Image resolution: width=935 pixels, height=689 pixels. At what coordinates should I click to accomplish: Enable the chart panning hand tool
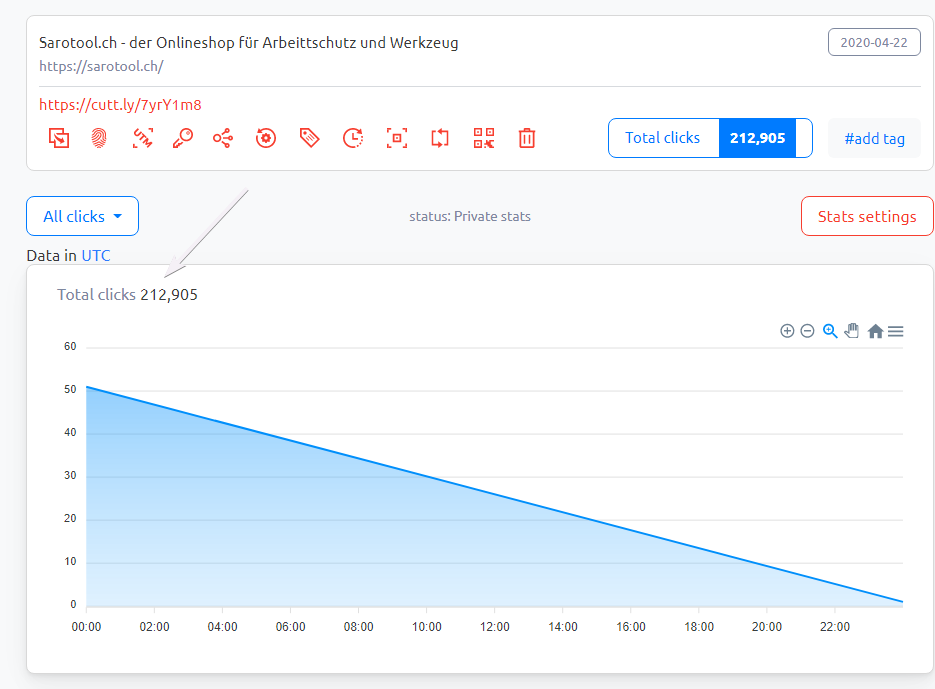[x=852, y=331]
